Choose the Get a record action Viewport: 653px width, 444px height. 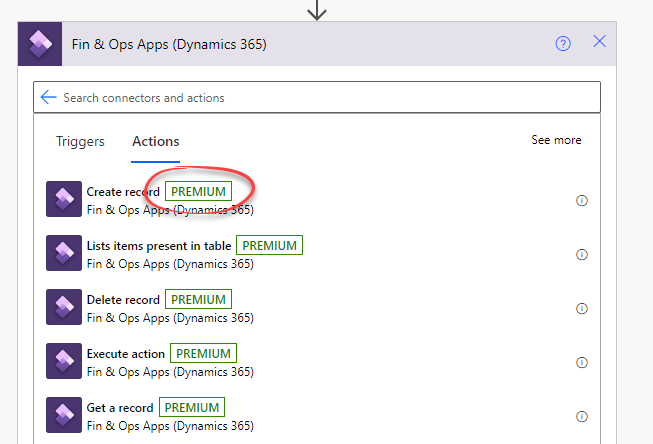click(120, 408)
